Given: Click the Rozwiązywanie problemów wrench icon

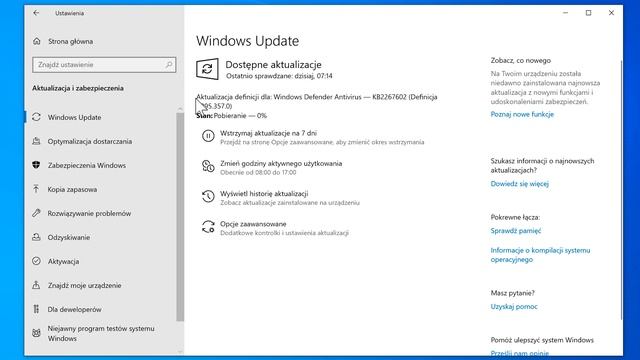Looking at the screenshot, I should pyautogui.click(x=36, y=213).
